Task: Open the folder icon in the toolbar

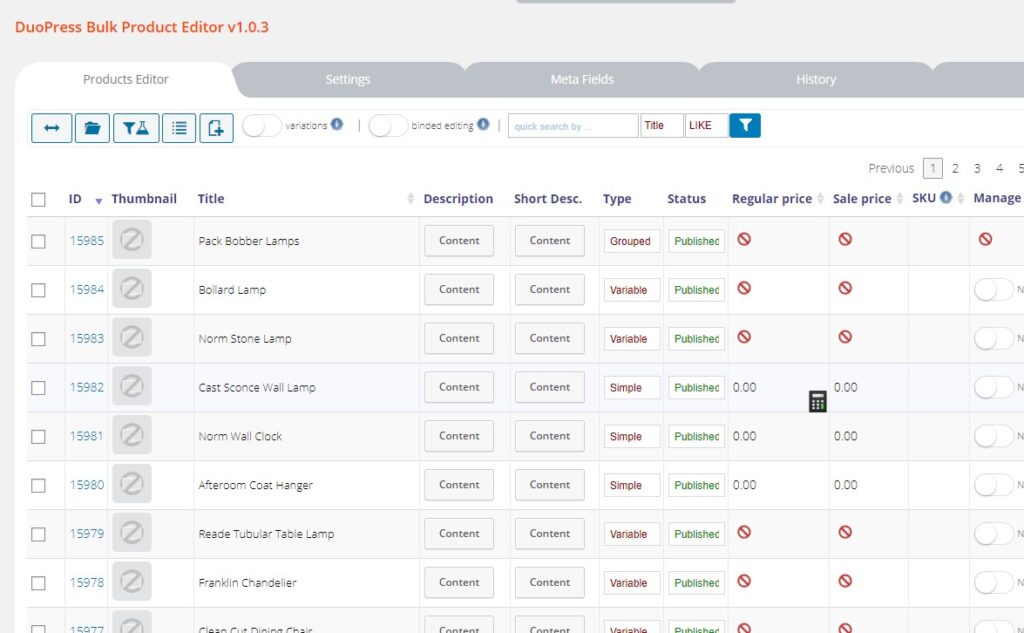Action: pyautogui.click(x=92, y=127)
